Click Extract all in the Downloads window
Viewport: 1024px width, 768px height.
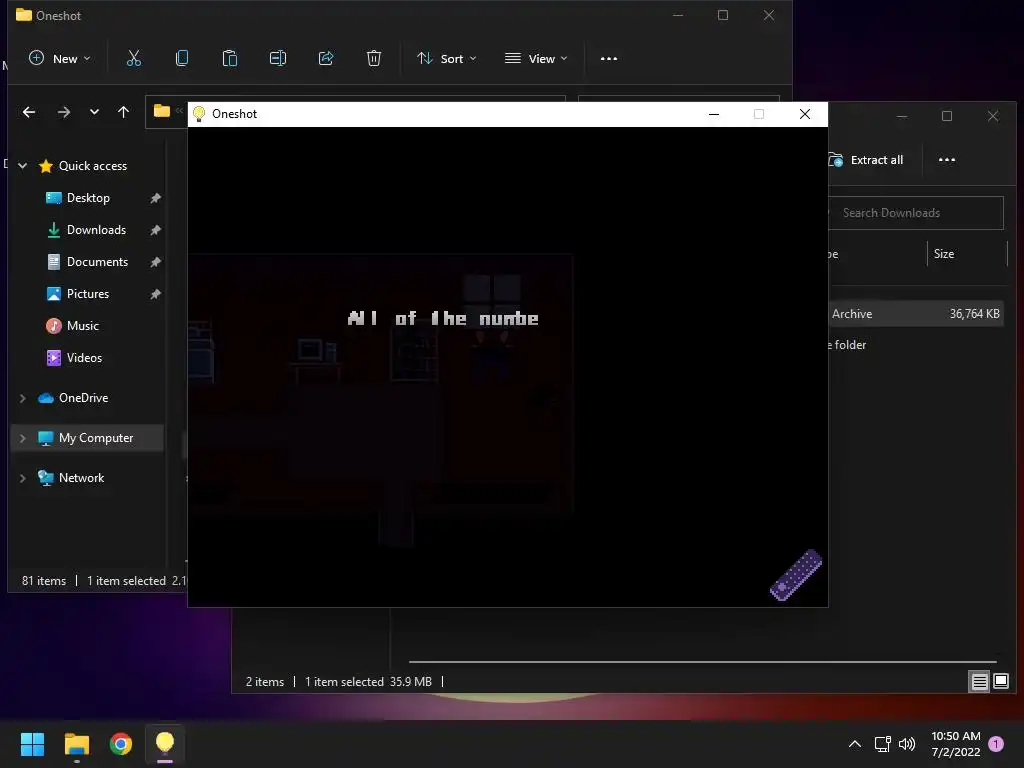(x=866, y=160)
